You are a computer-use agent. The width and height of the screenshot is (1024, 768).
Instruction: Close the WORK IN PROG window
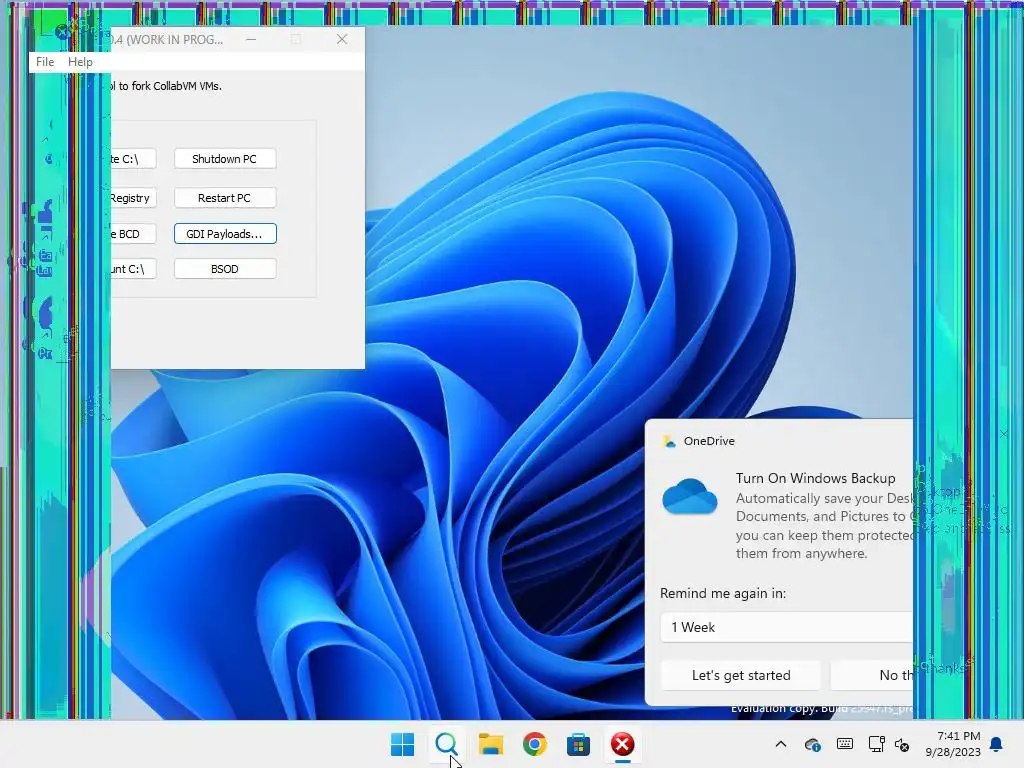(342, 39)
